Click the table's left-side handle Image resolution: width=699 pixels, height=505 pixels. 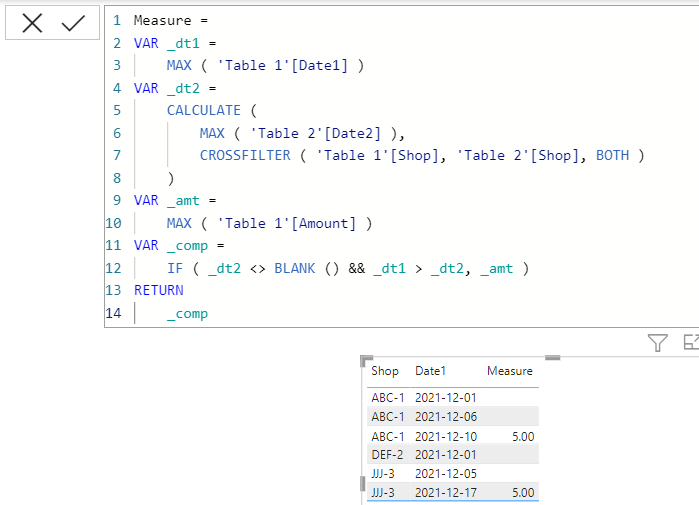(x=362, y=484)
